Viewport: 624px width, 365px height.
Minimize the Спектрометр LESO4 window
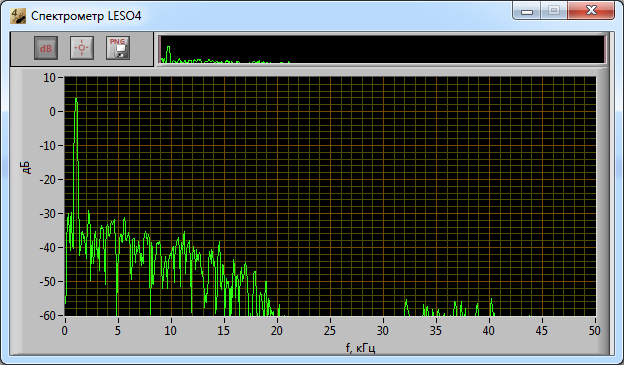[526, 11]
